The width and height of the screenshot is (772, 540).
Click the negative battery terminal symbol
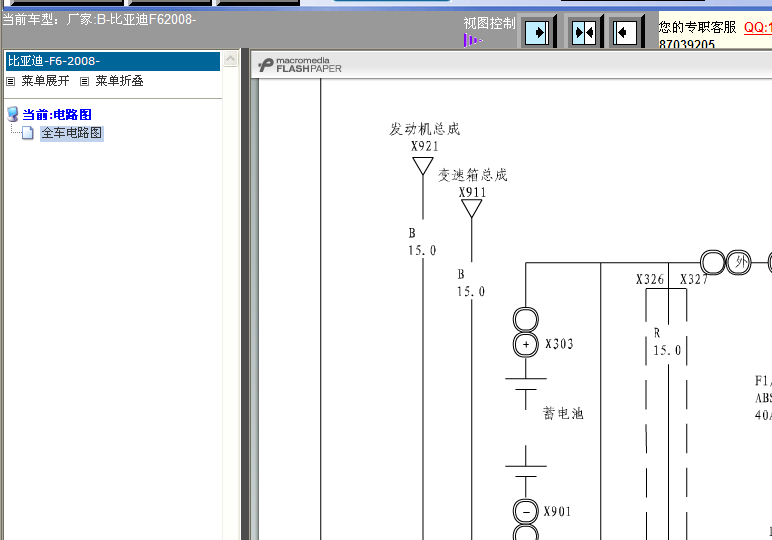coord(526,512)
